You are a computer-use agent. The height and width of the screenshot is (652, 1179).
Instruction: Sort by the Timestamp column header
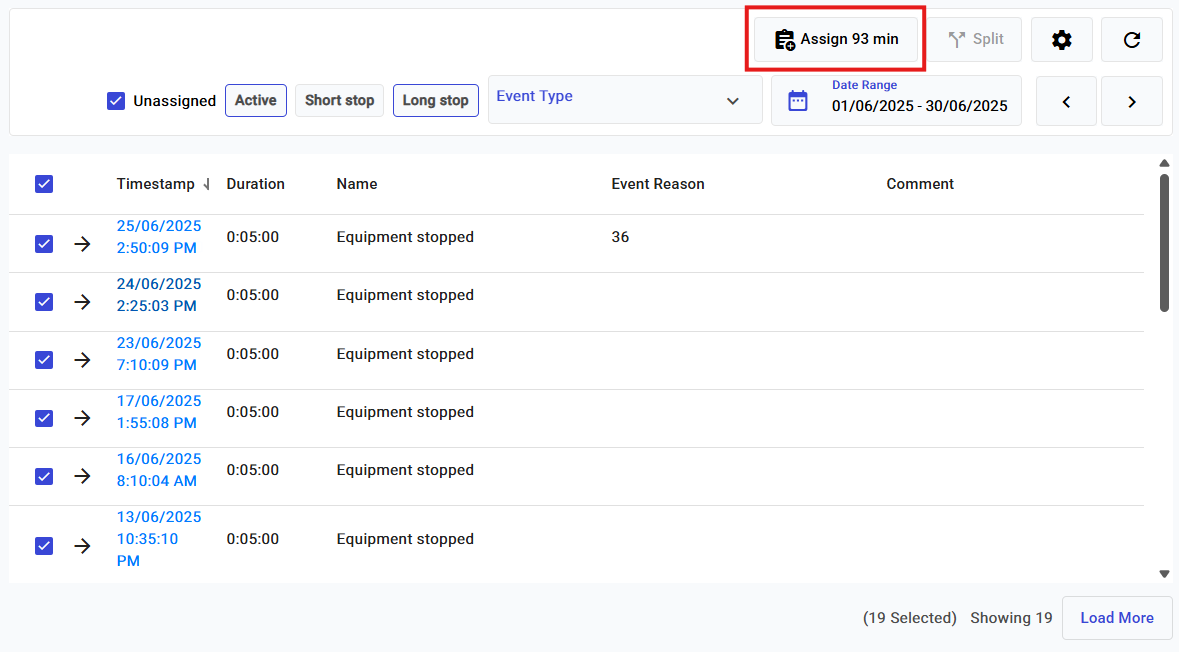point(156,184)
